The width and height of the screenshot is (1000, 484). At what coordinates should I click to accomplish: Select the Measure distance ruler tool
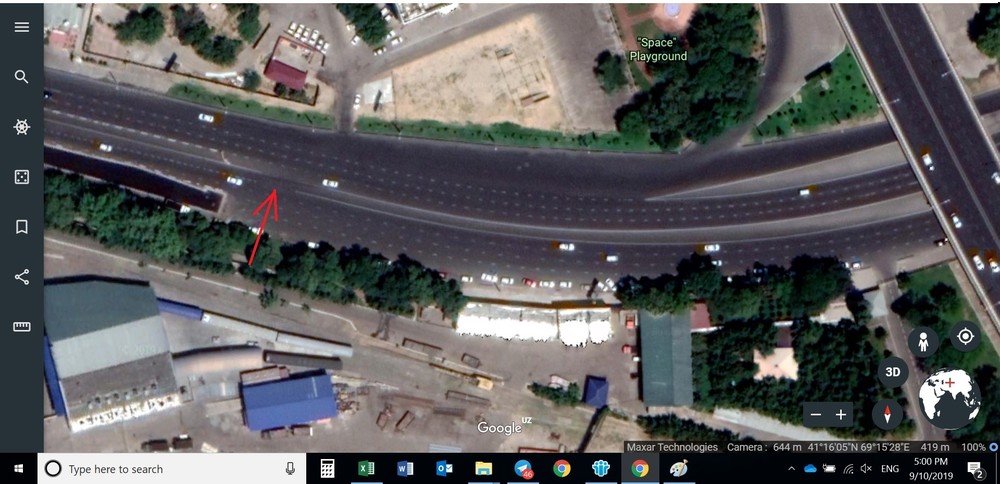[x=21, y=327]
